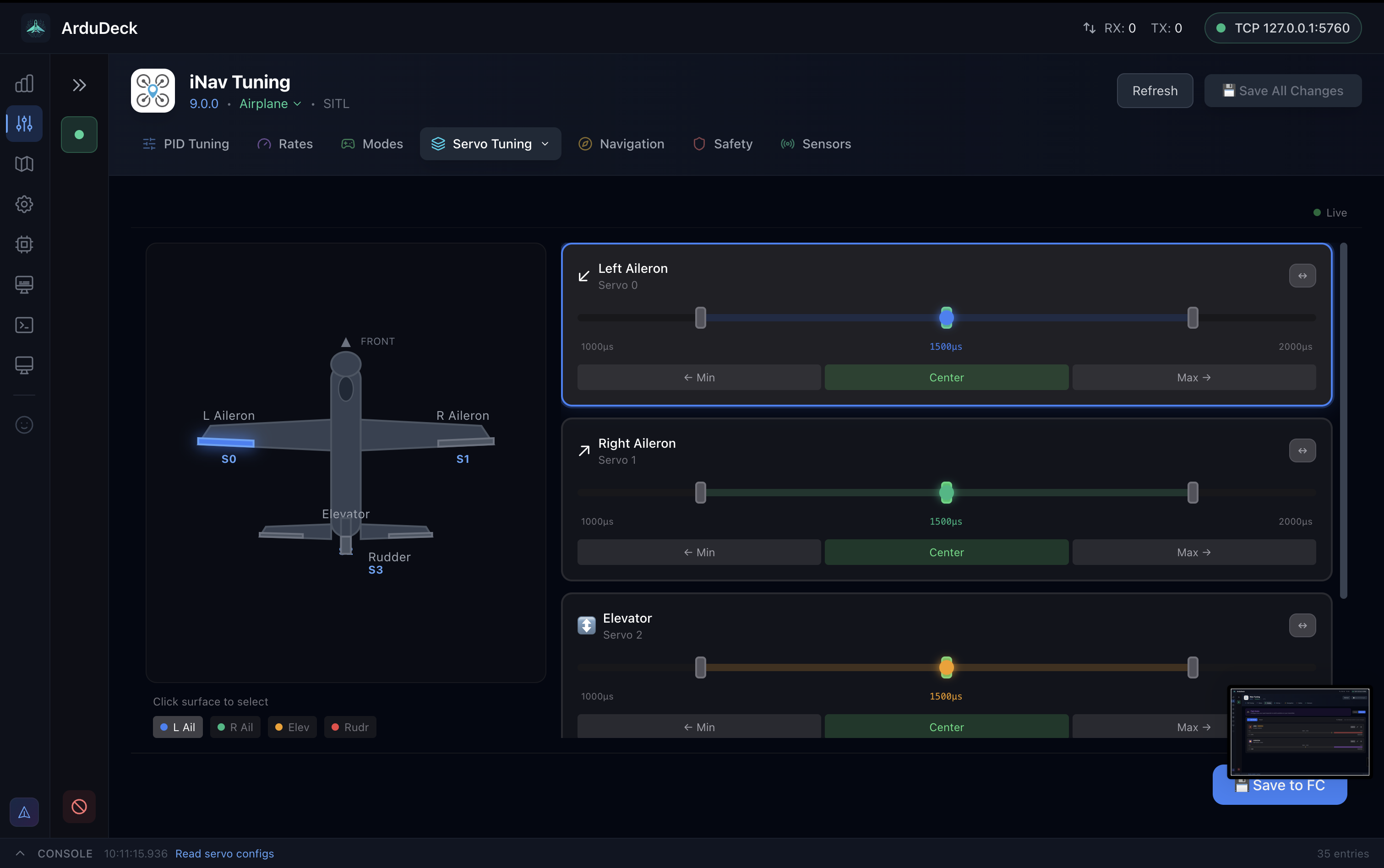Click Right Aileron maximum limit slider handle

click(1193, 493)
